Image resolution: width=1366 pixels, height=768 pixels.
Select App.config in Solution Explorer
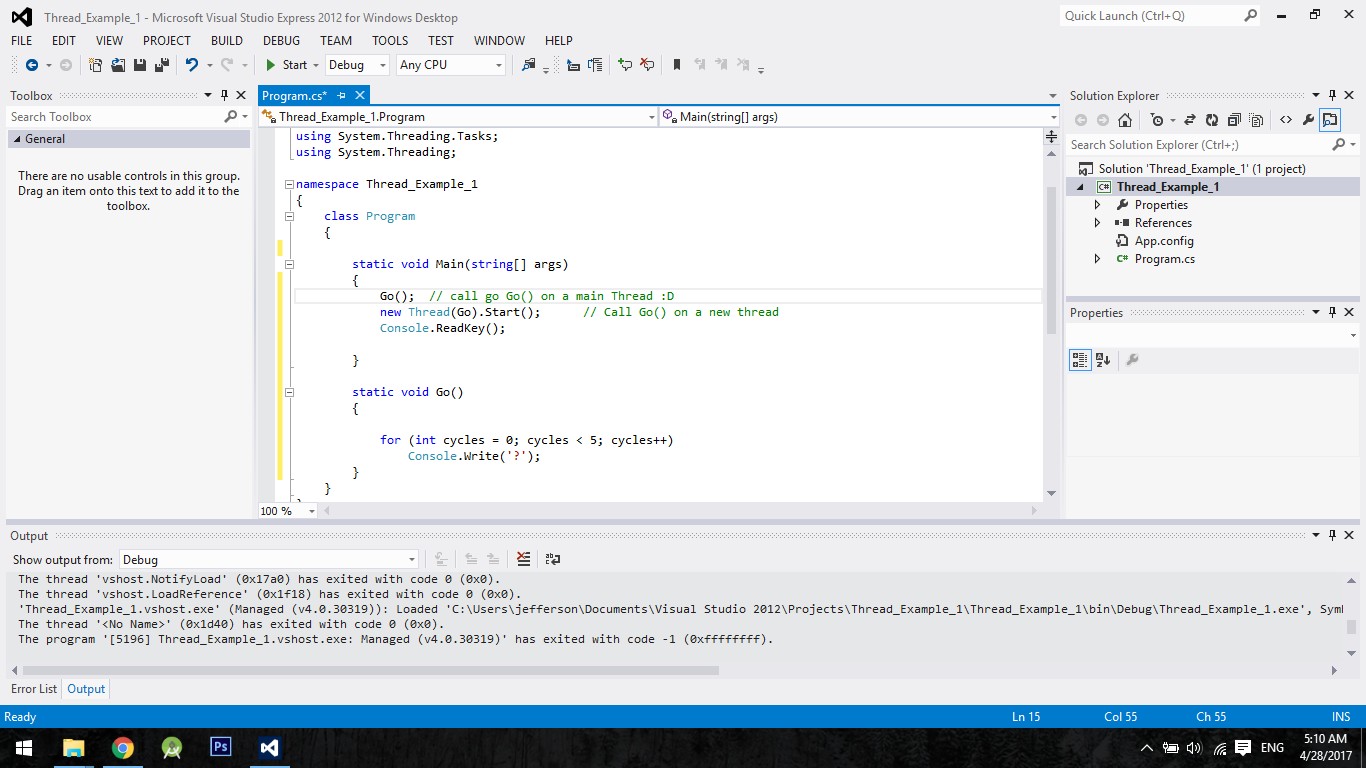click(x=1164, y=241)
